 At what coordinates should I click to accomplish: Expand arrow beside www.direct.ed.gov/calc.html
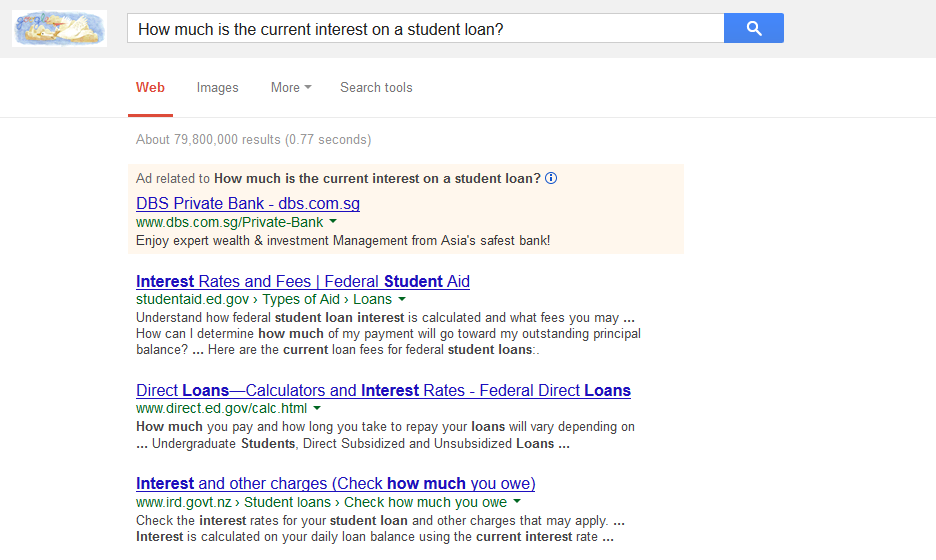pyautogui.click(x=317, y=409)
